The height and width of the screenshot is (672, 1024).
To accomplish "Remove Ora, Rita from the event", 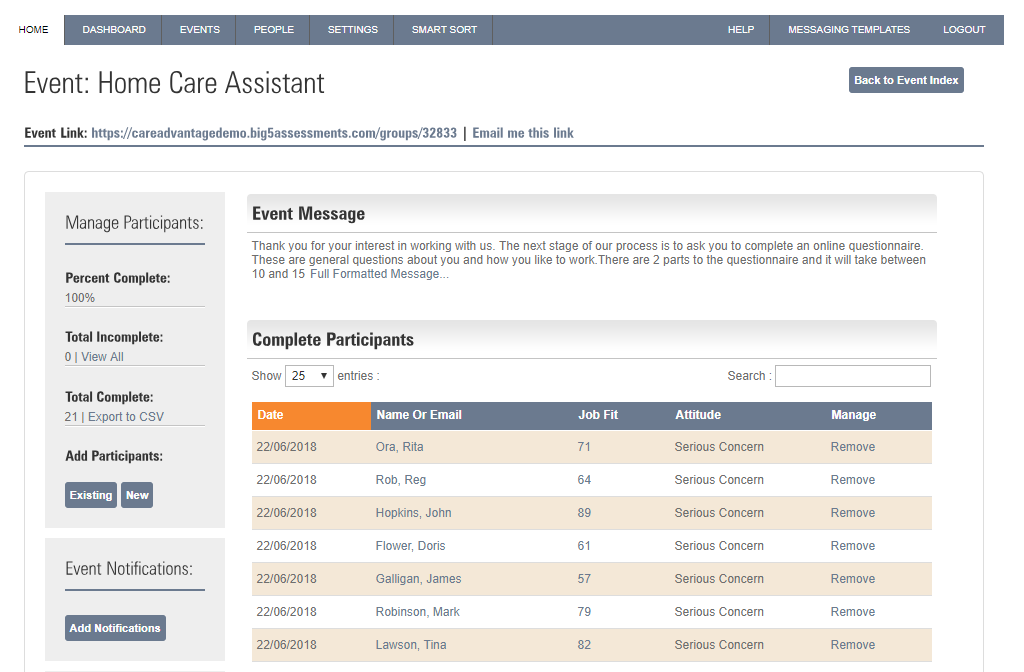I will 852,447.
